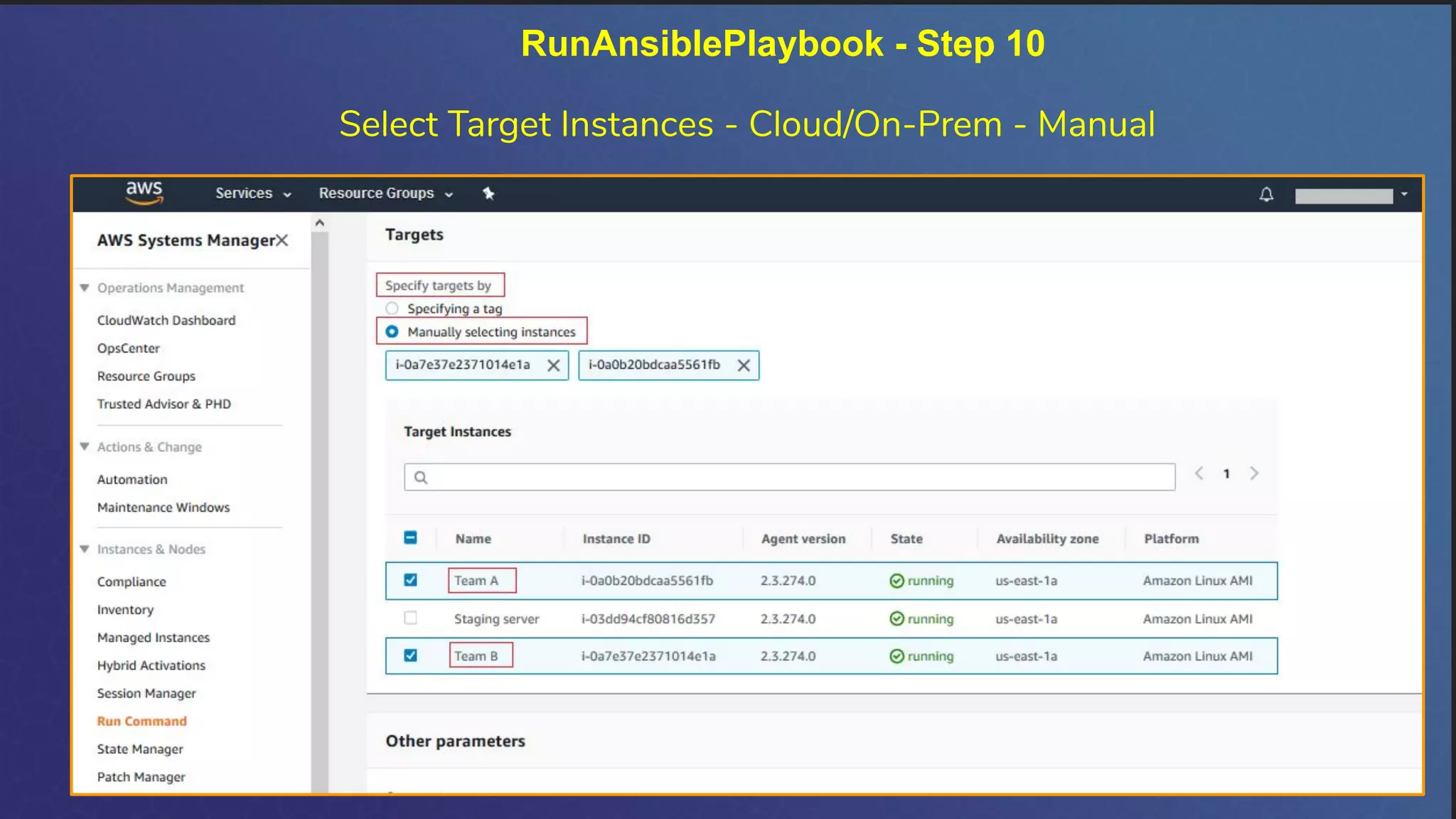Click the Target Instances search field
Screen dimensions: 1456x819
coord(789,477)
